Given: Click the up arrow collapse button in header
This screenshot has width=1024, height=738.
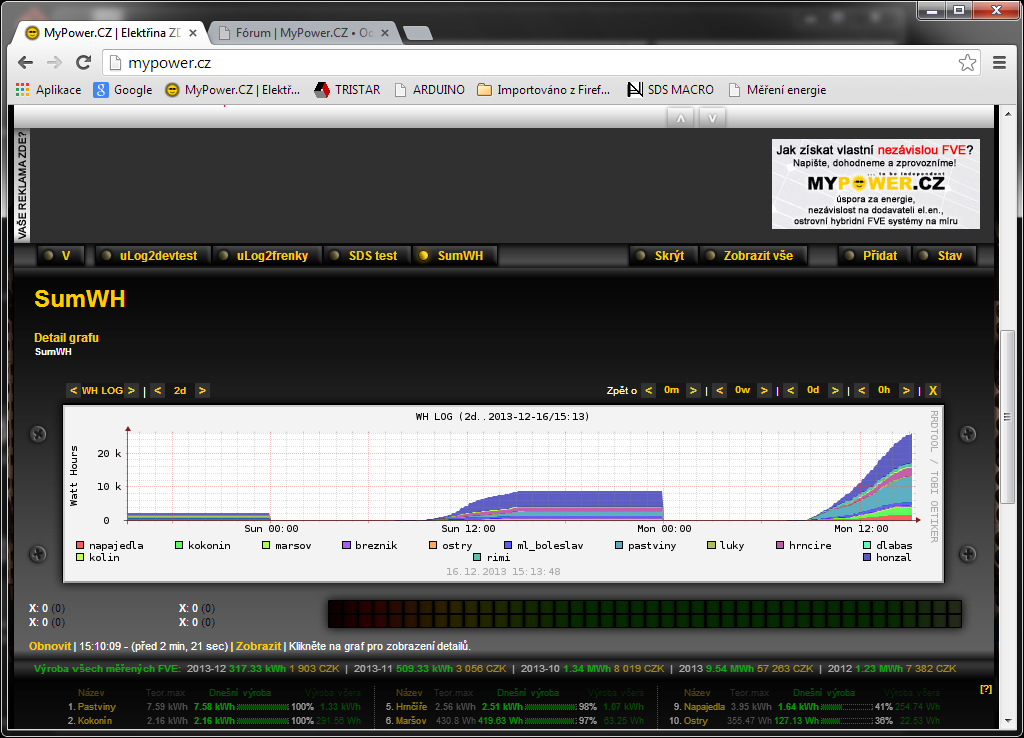Looking at the screenshot, I should 680,117.
